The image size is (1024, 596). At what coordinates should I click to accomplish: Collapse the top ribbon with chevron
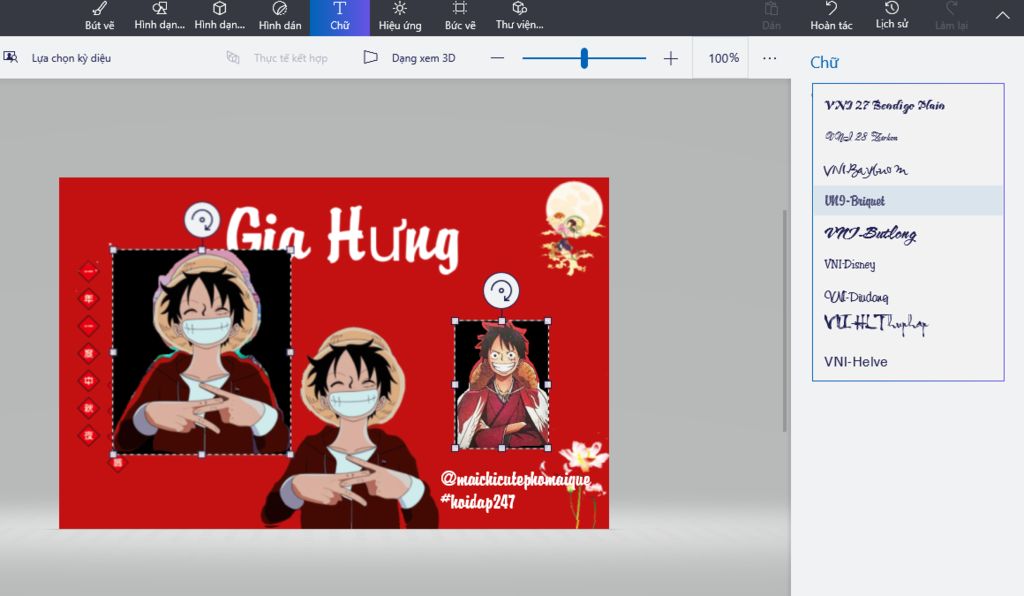pyautogui.click(x=1002, y=16)
